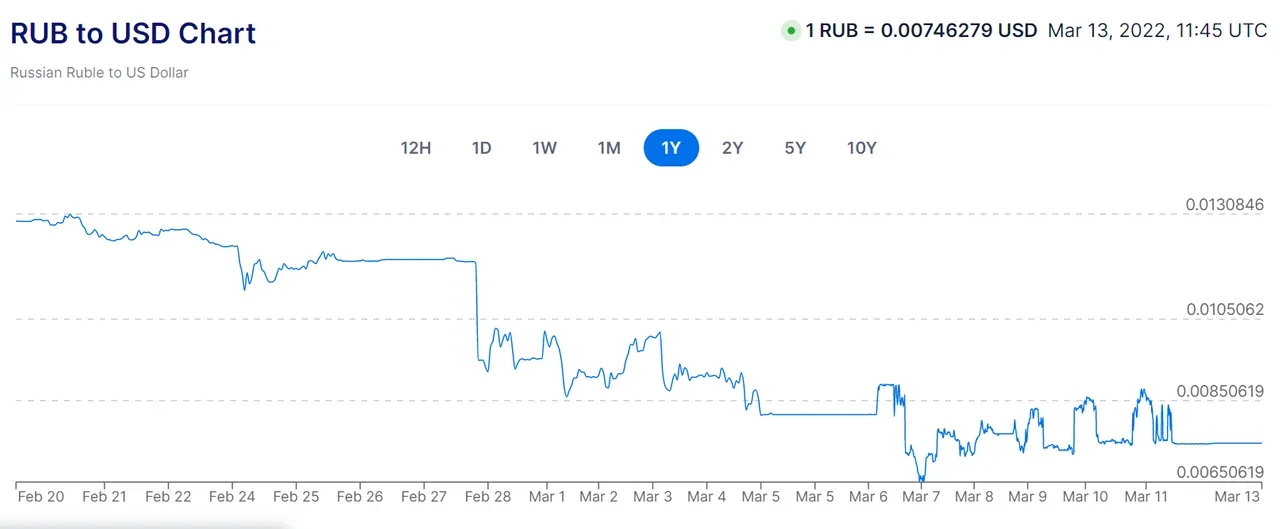Viewport: 1280px width, 529px height.
Task: Choose the 10Y chart range
Action: pyautogui.click(x=861, y=148)
